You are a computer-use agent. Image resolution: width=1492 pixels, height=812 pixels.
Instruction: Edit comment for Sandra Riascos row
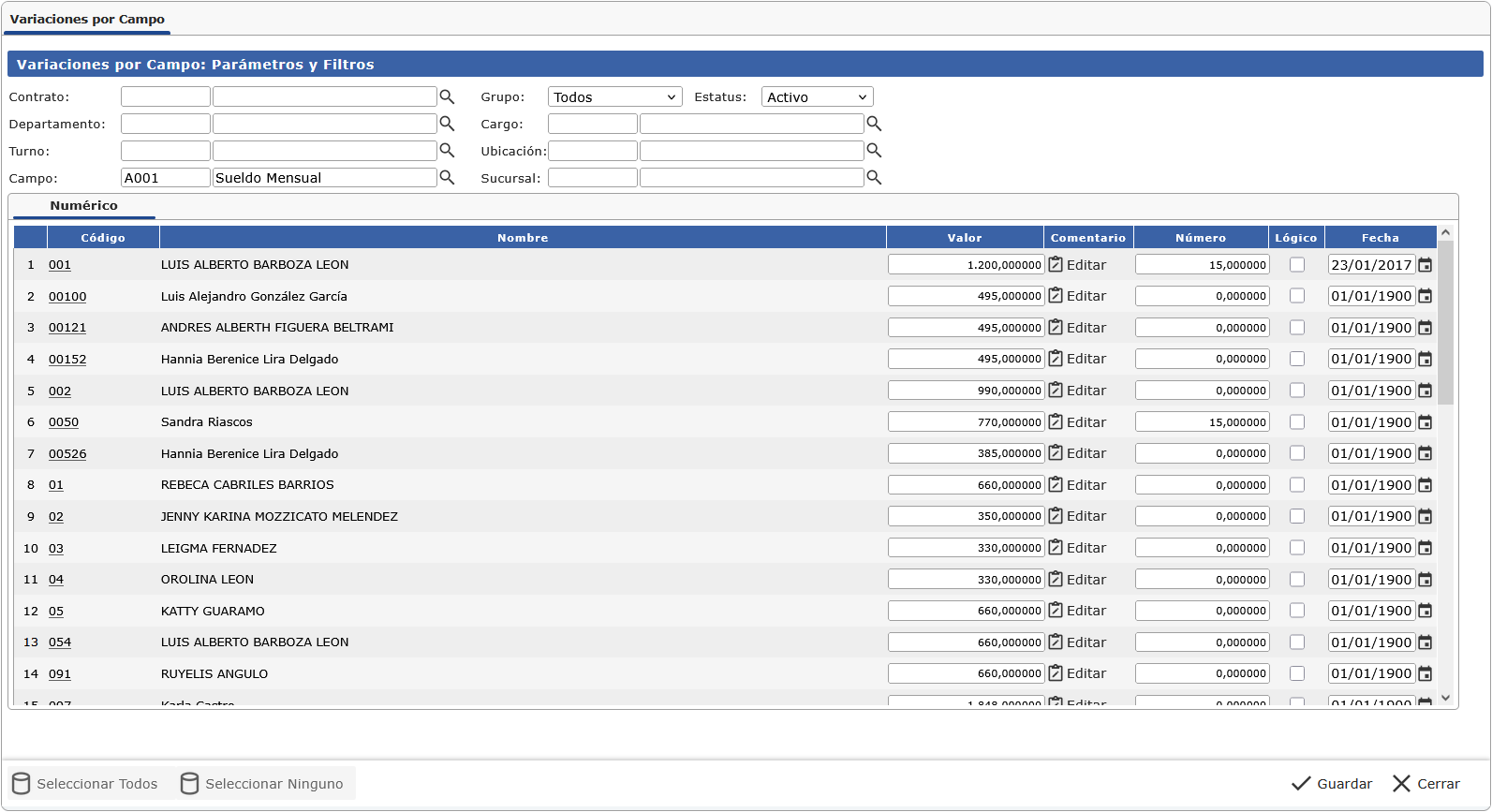1077,422
